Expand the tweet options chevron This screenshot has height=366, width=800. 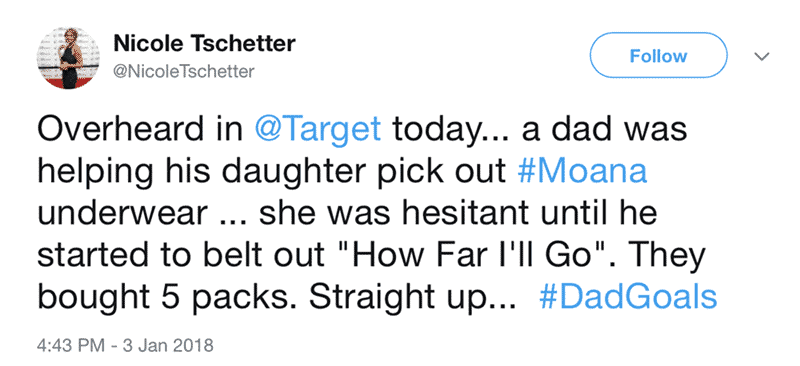(x=762, y=56)
